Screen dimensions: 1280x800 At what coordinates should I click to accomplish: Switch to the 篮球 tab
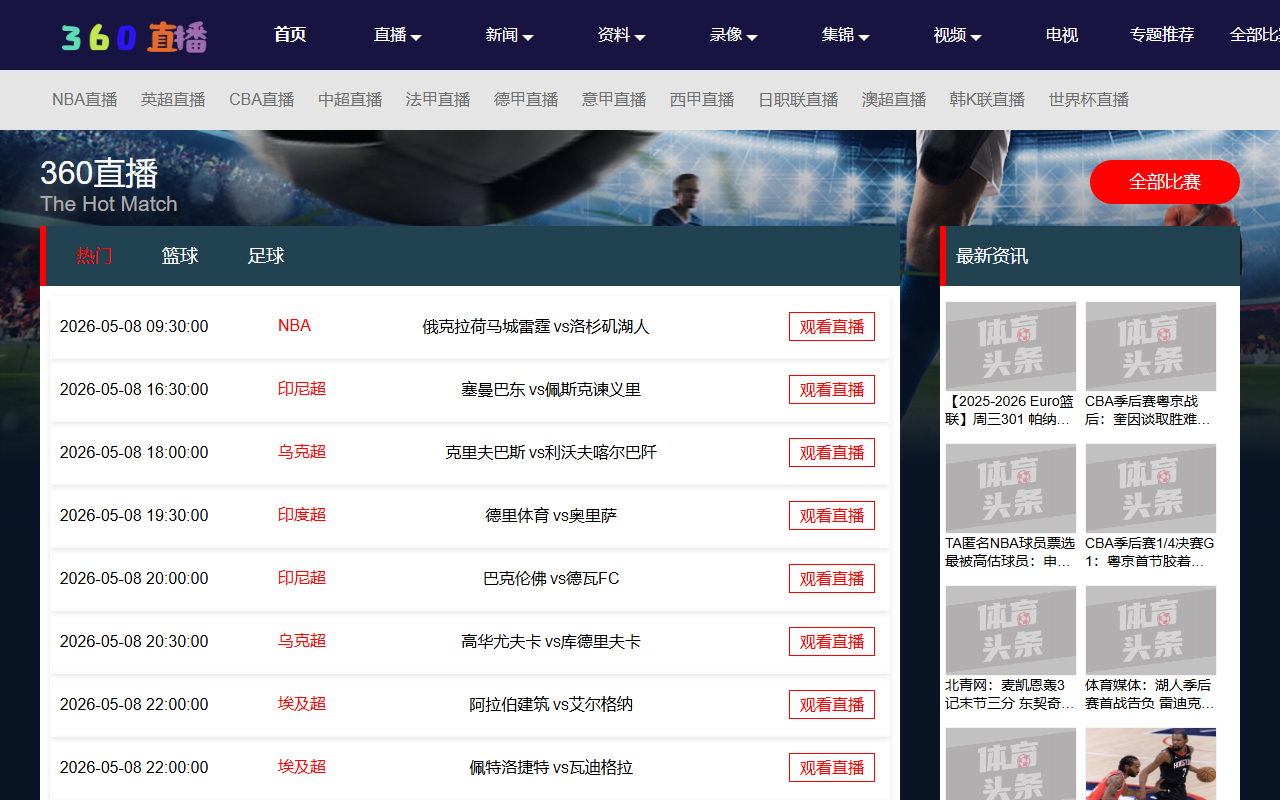pos(180,256)
